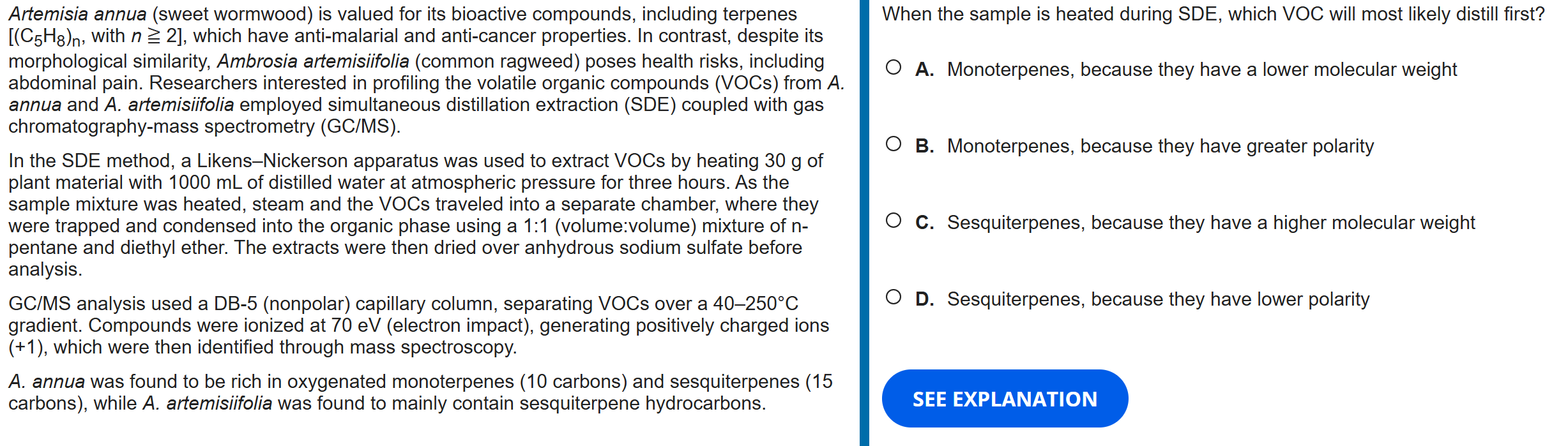This screenshot has width=1568, height=446.
Task: Click the bold letter D option label
Action: click(x=924, y=299)
